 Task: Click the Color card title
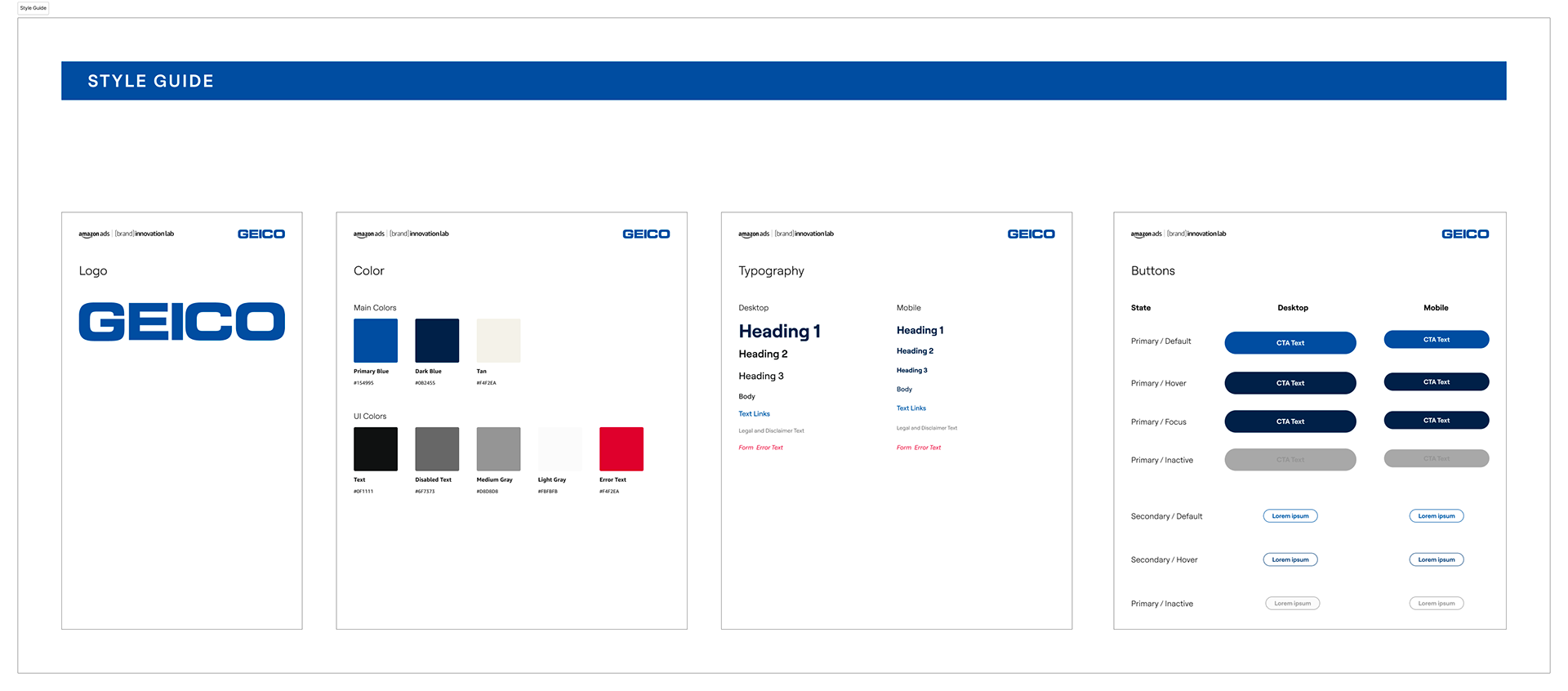pos(369,271)
